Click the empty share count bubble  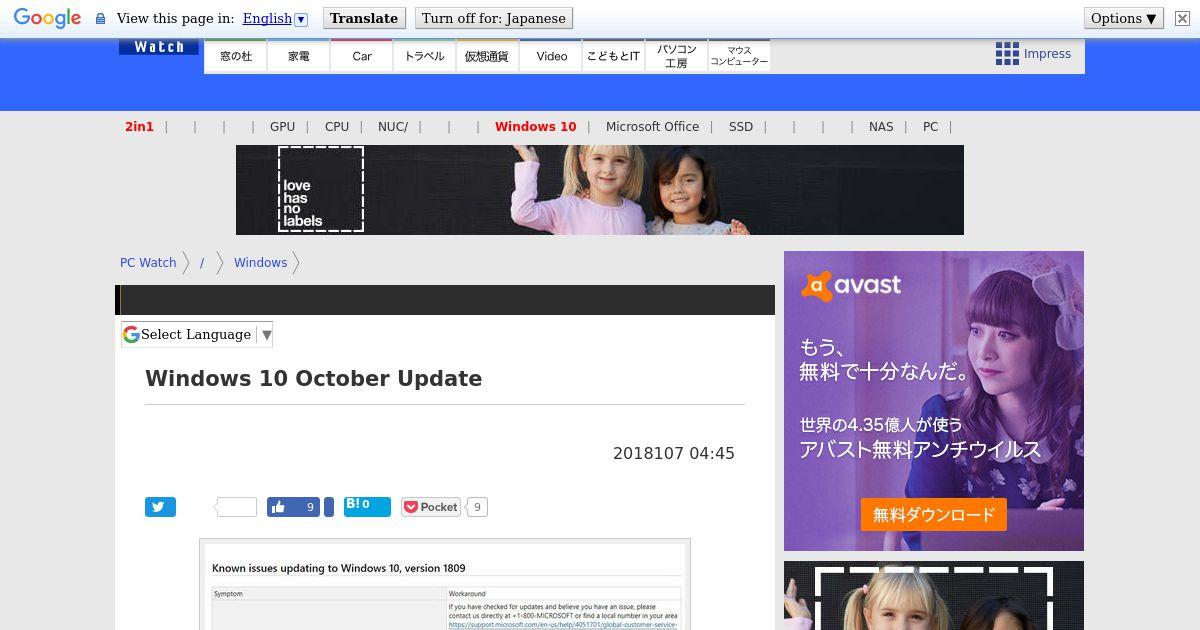(236, 507)
